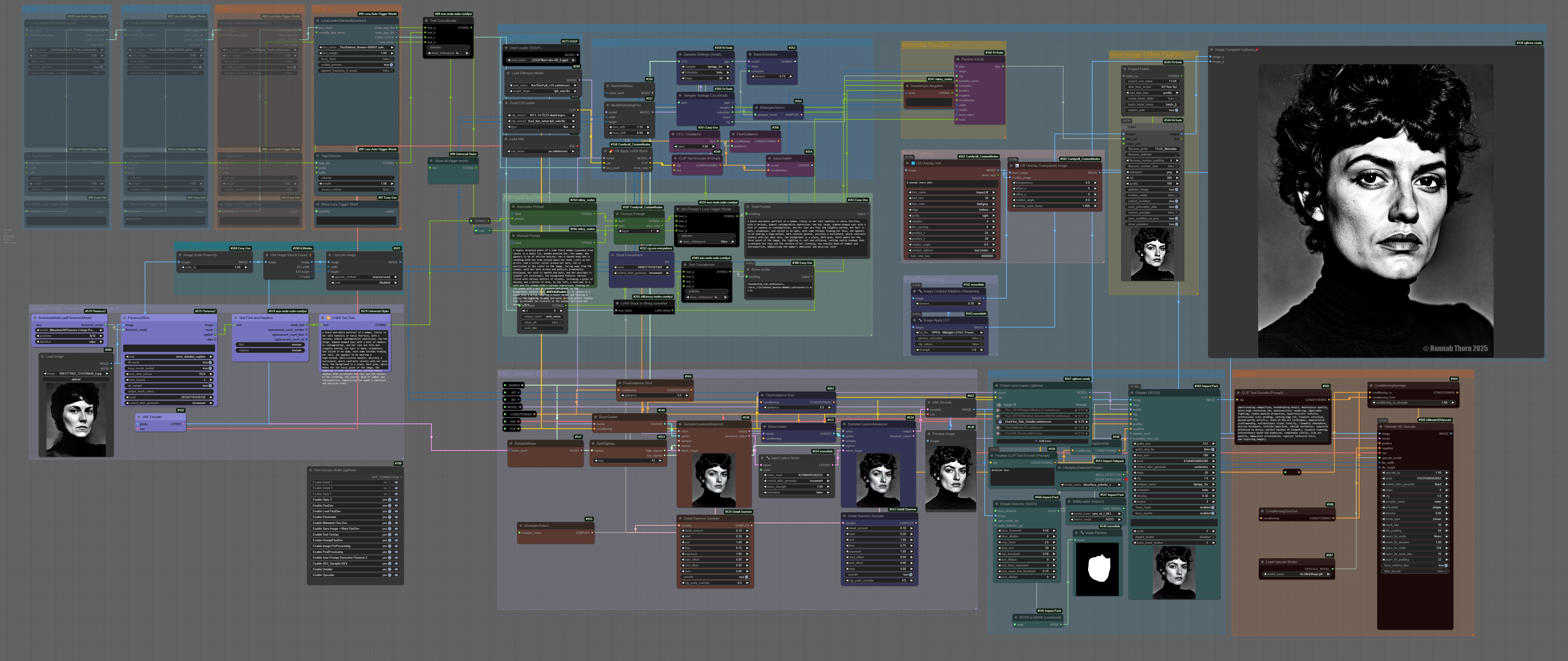Collapse the Simple Detector (SEGS) node
This screenshot has width=1568, height=661.
coord(997,504)
